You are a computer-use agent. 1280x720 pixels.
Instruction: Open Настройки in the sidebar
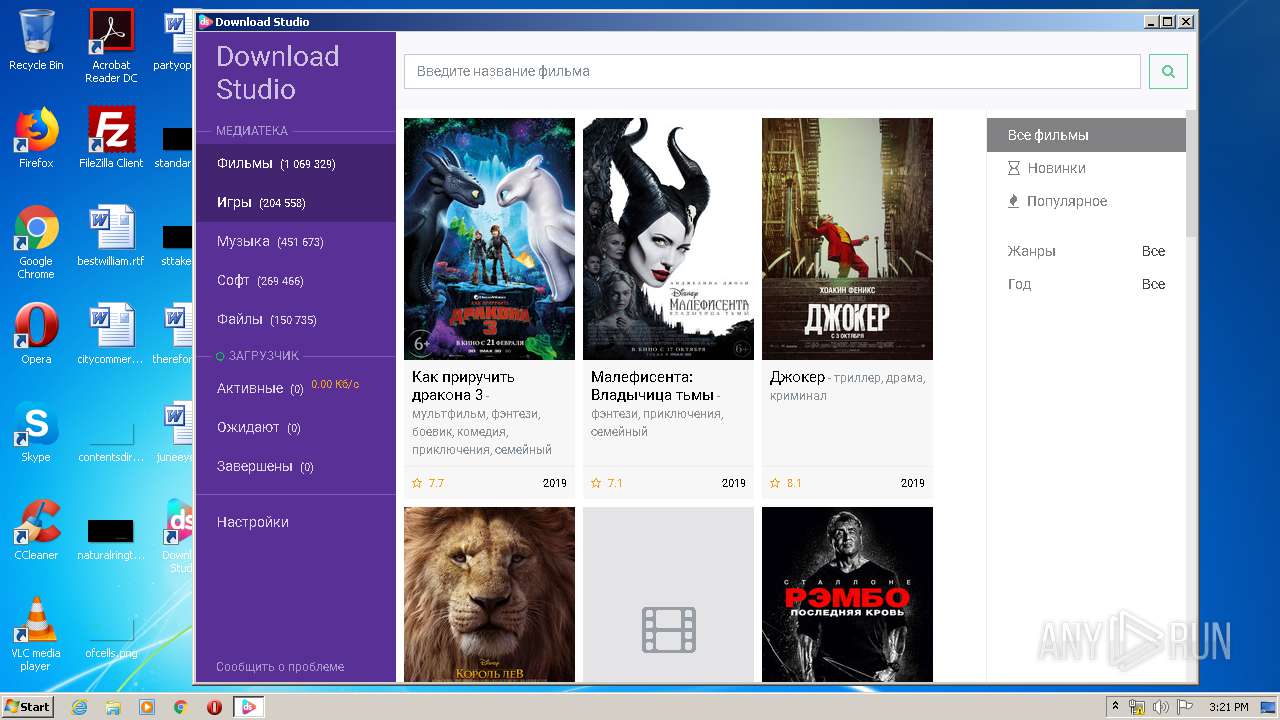pyautogui.click(x=252, y=522)
